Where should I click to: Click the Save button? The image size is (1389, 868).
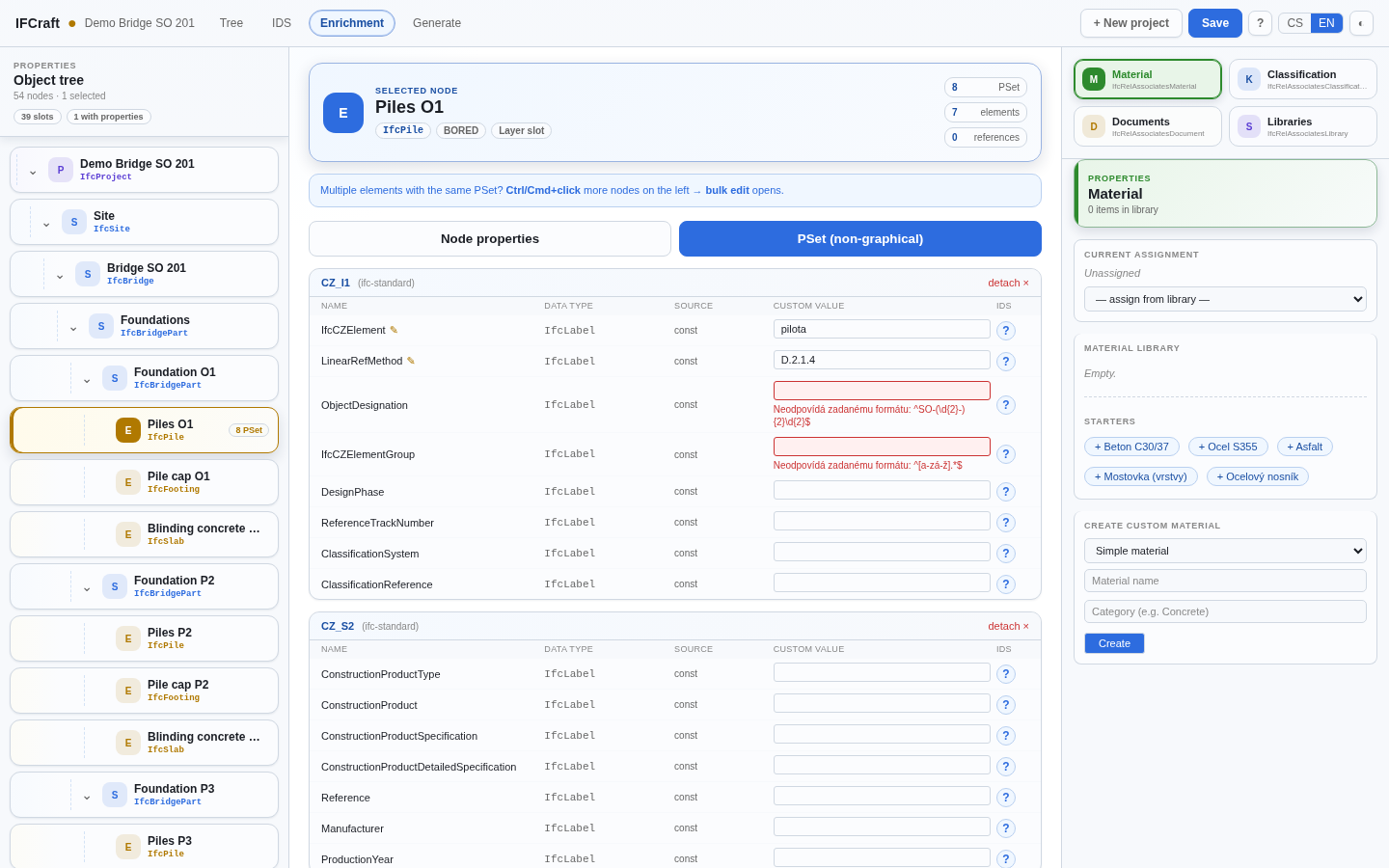(1215, 23)
